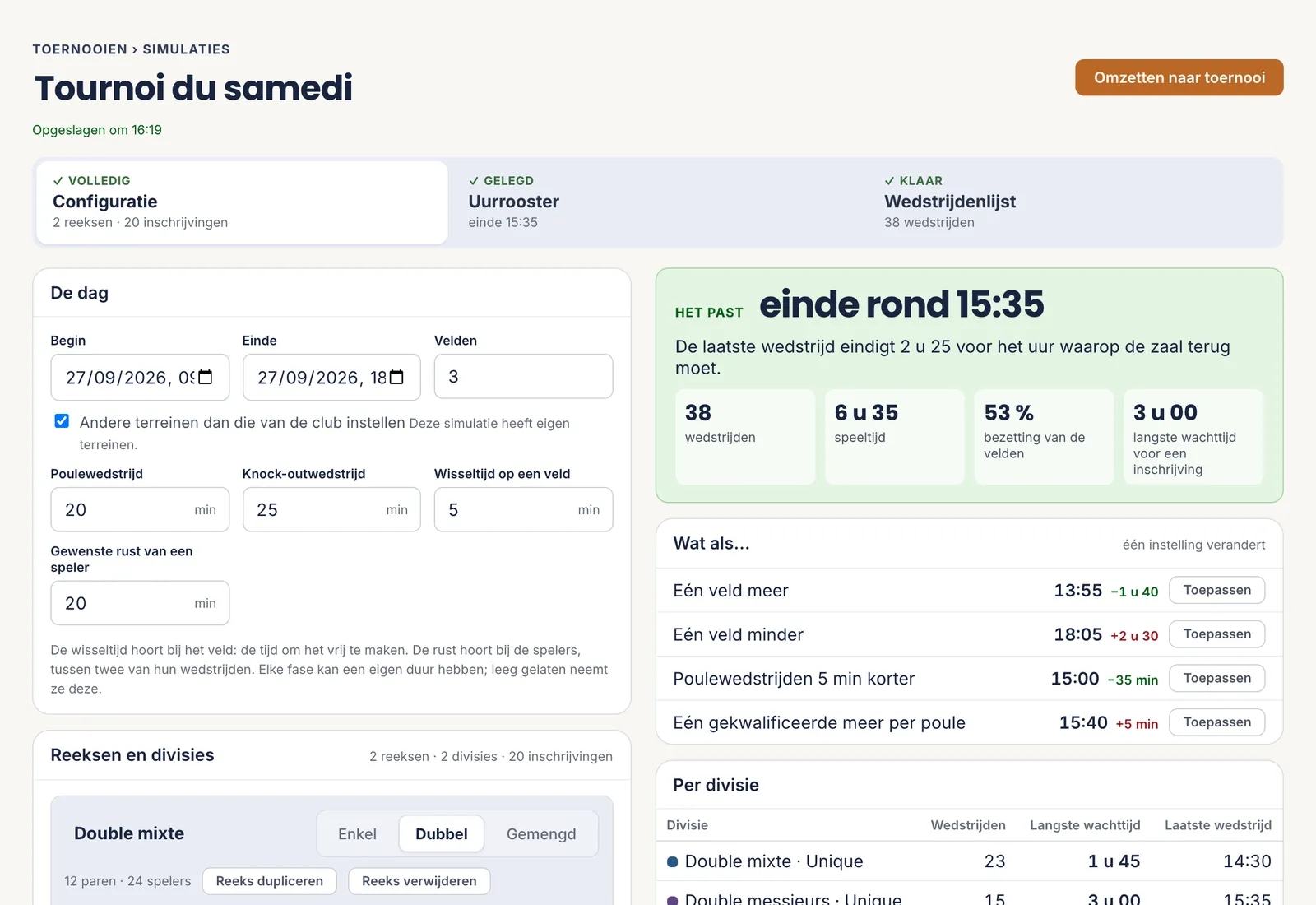
Task: Switch to the Wedstrijdenlijst step tab
Action: point(1075,202)
